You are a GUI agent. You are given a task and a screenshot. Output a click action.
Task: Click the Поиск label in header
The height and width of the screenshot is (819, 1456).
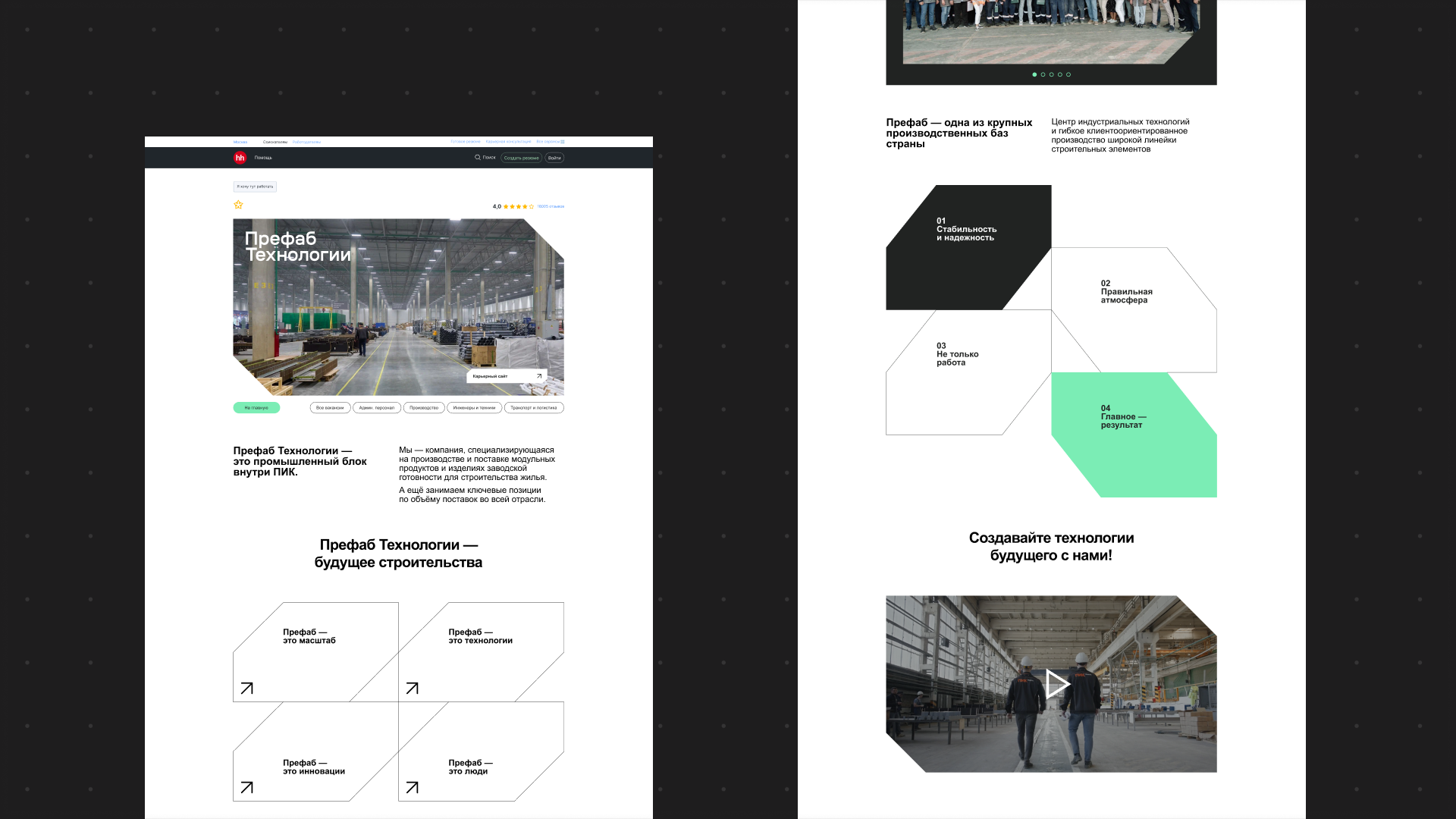pyautogui.click(x=489, y=158)
